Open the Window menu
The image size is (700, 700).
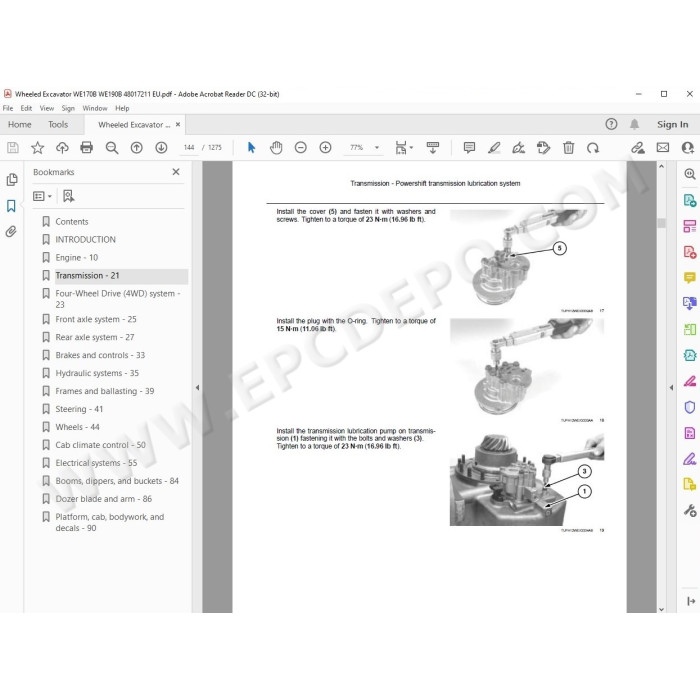point(95,108)
